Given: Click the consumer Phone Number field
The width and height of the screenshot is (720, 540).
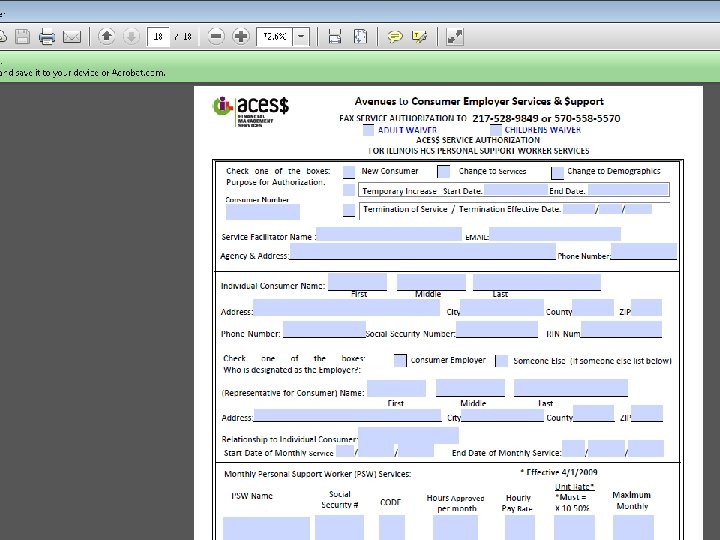Looking at the screenshot, I should (324, 329).
